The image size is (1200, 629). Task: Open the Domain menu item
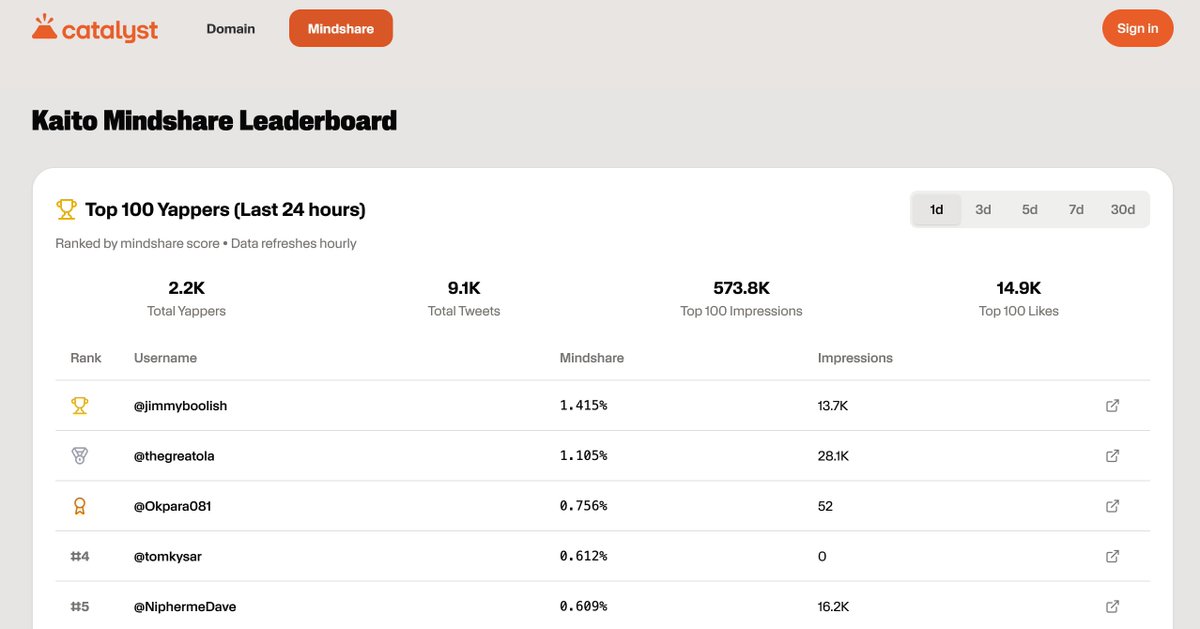(230, 28)
